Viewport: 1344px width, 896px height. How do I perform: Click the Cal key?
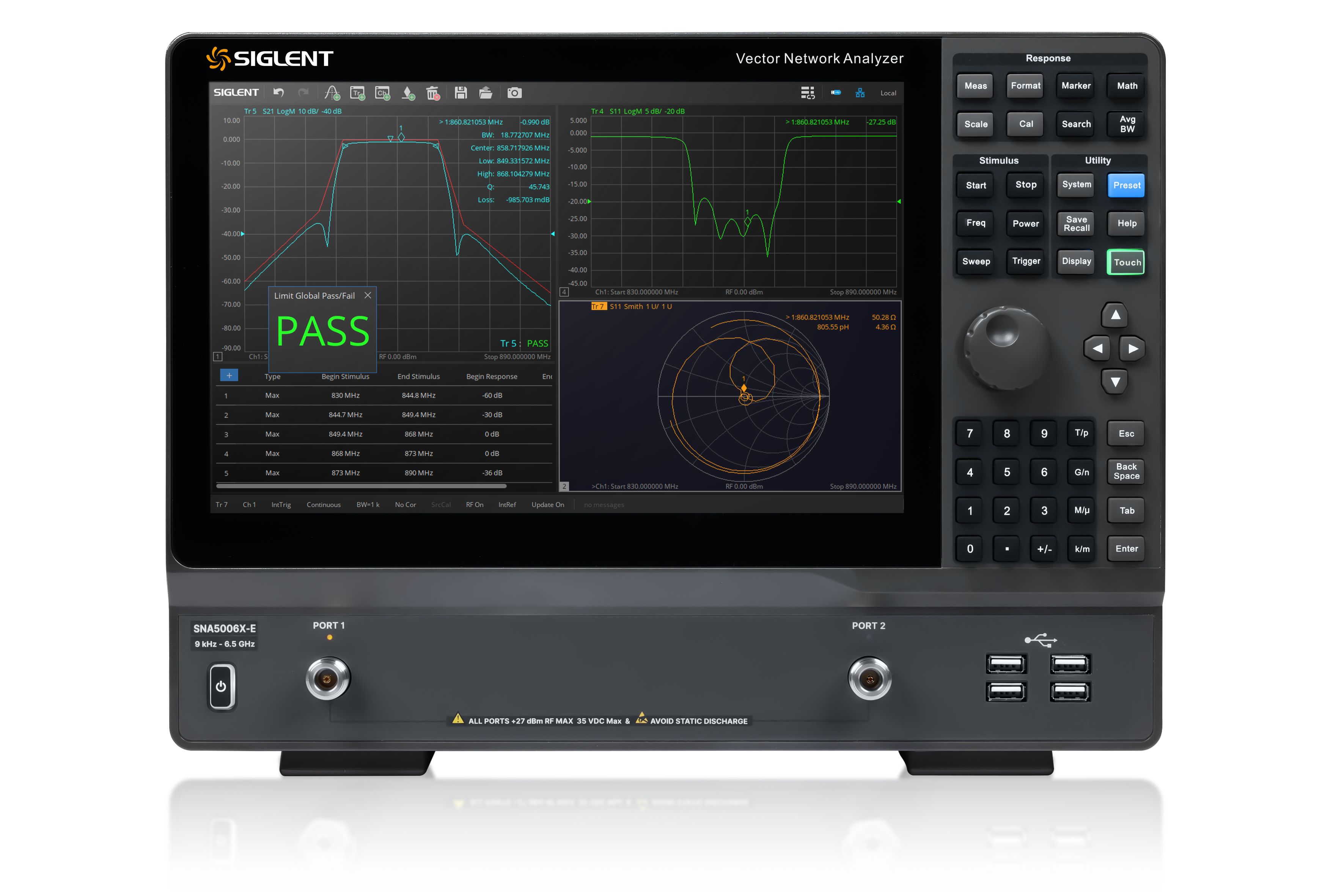1026,124
